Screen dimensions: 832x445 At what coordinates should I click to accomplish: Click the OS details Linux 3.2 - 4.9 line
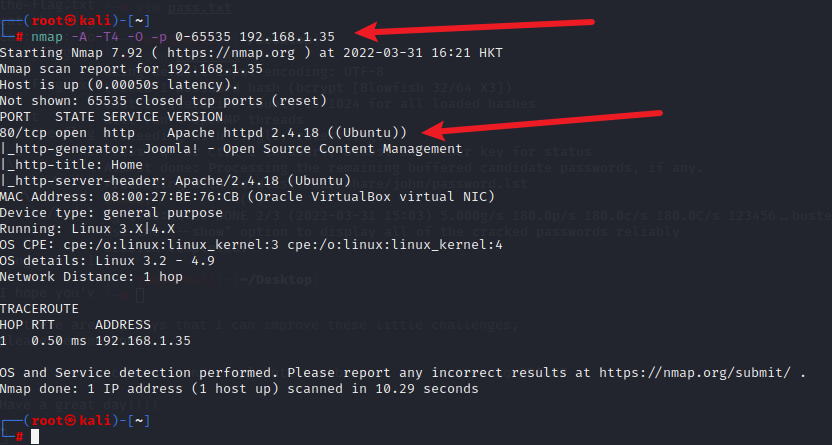click(x=107, y=261)
